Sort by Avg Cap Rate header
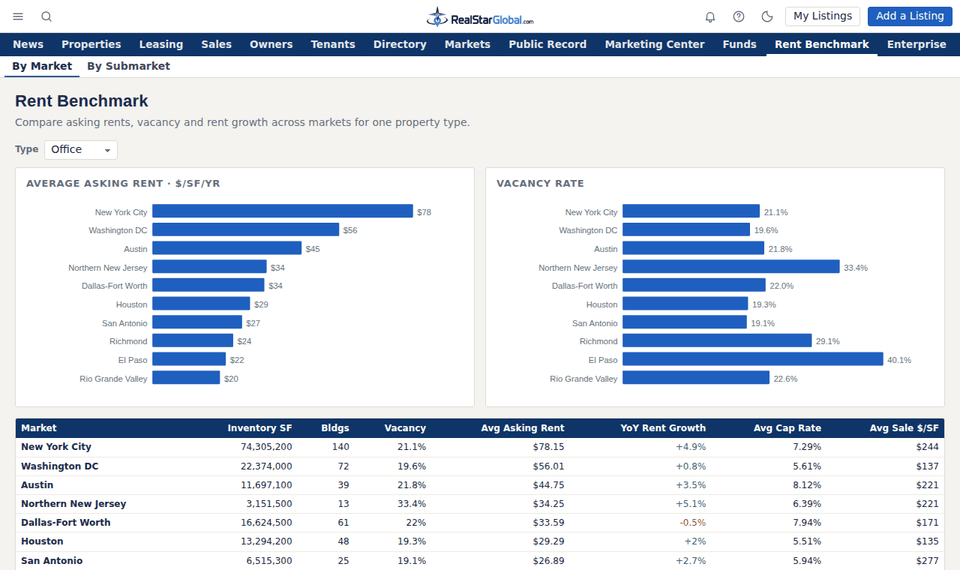Viewport: 960px width, 570px height. 787,428
